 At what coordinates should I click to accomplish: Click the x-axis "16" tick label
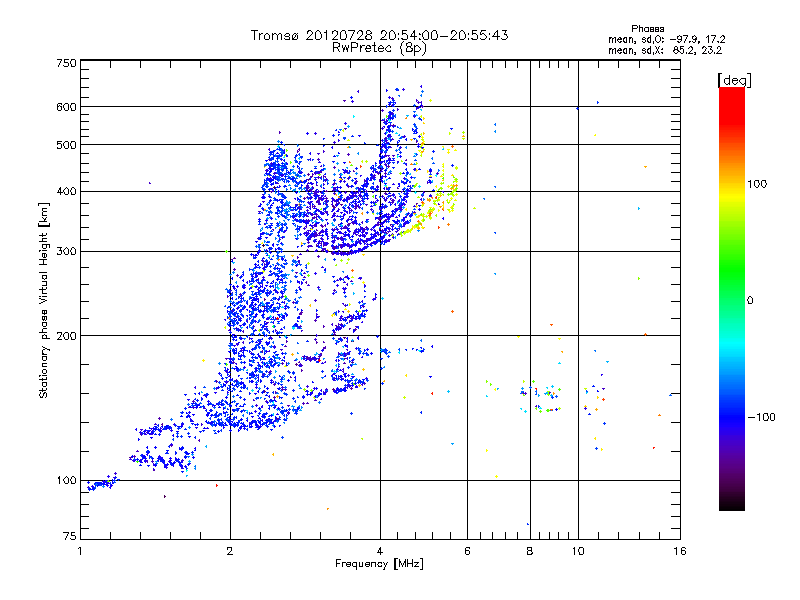coord(680,551)
